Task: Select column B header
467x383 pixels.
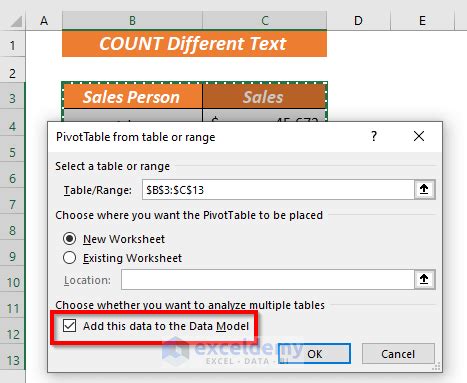Action: pos(132,21)
